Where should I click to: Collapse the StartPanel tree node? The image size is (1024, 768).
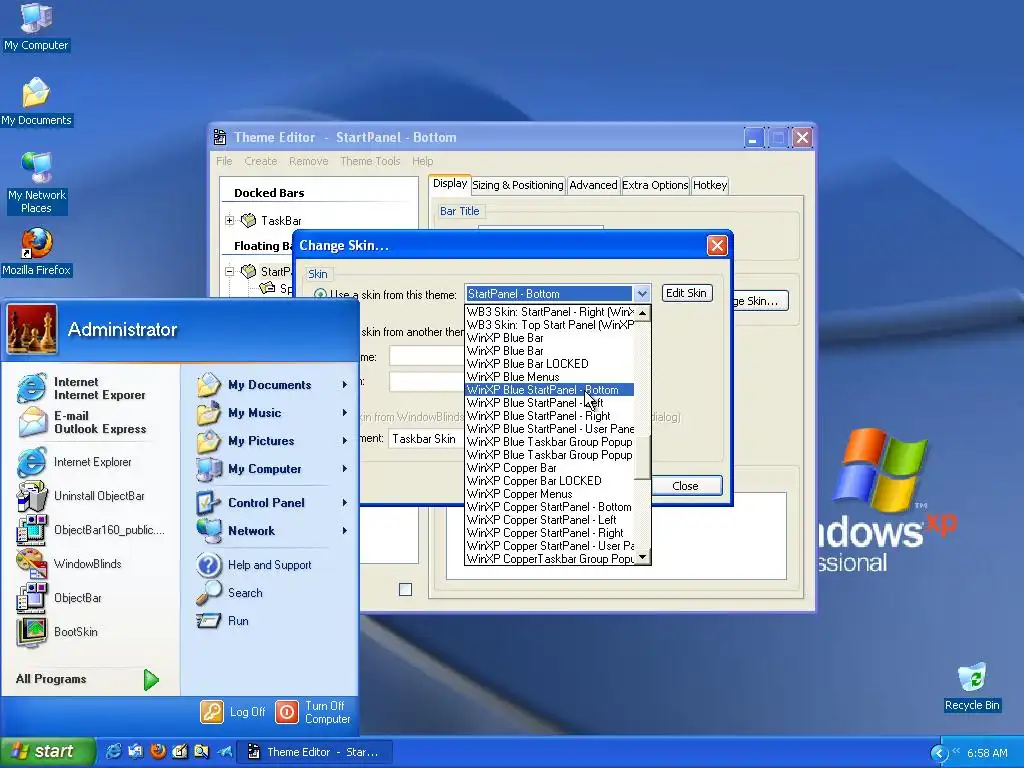[229, 271]
